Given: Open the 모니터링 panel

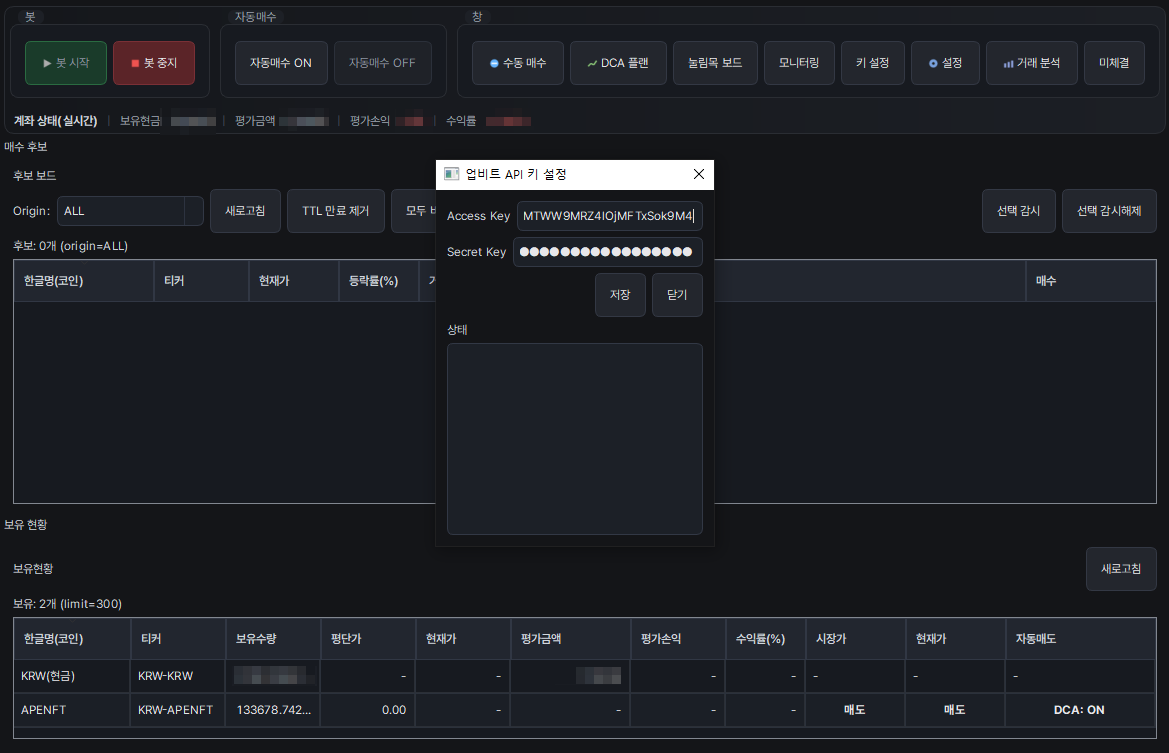Looking at the screenshot, I should click(799, 62).
